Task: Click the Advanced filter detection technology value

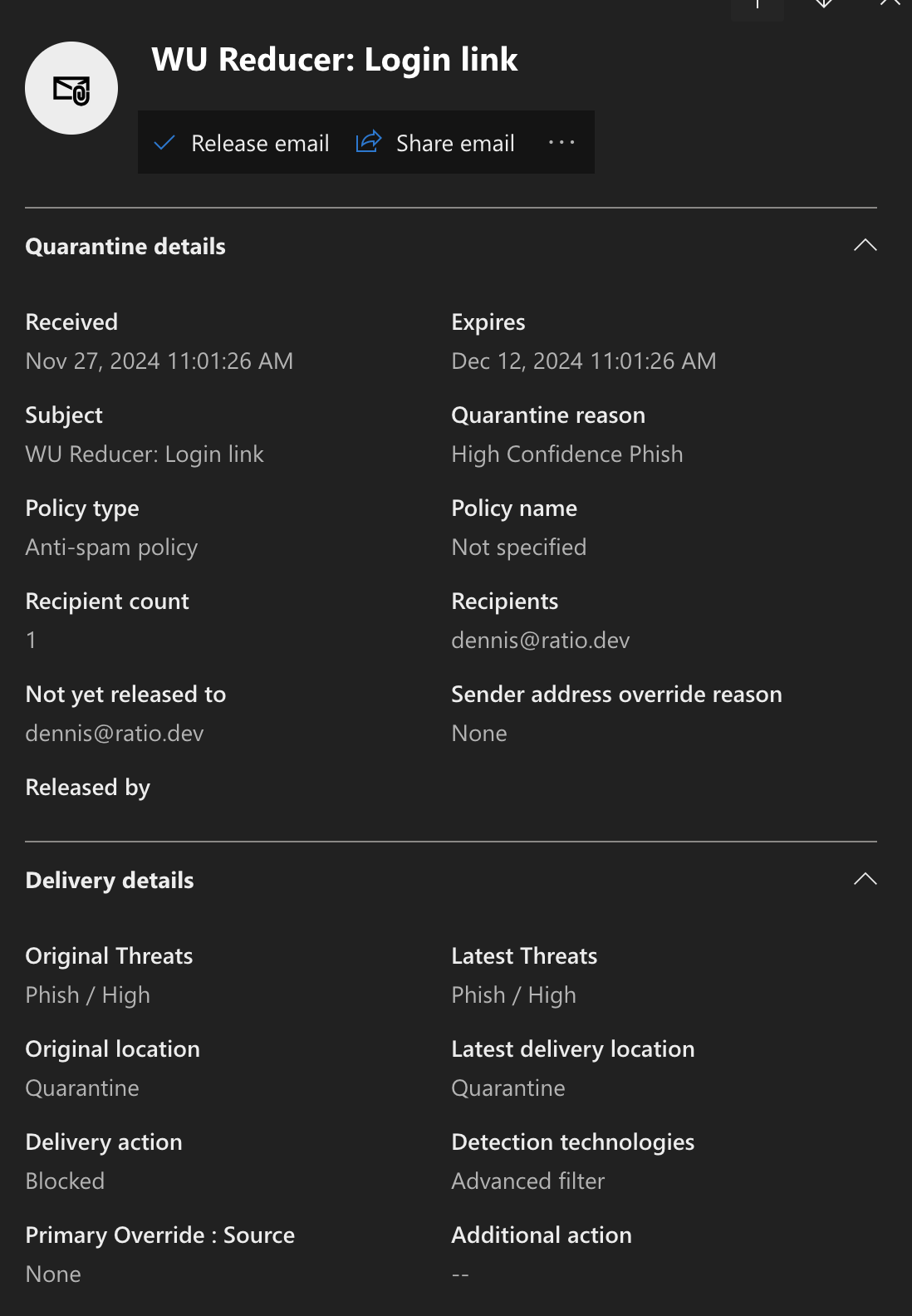Action: [x=528, y=1181]
